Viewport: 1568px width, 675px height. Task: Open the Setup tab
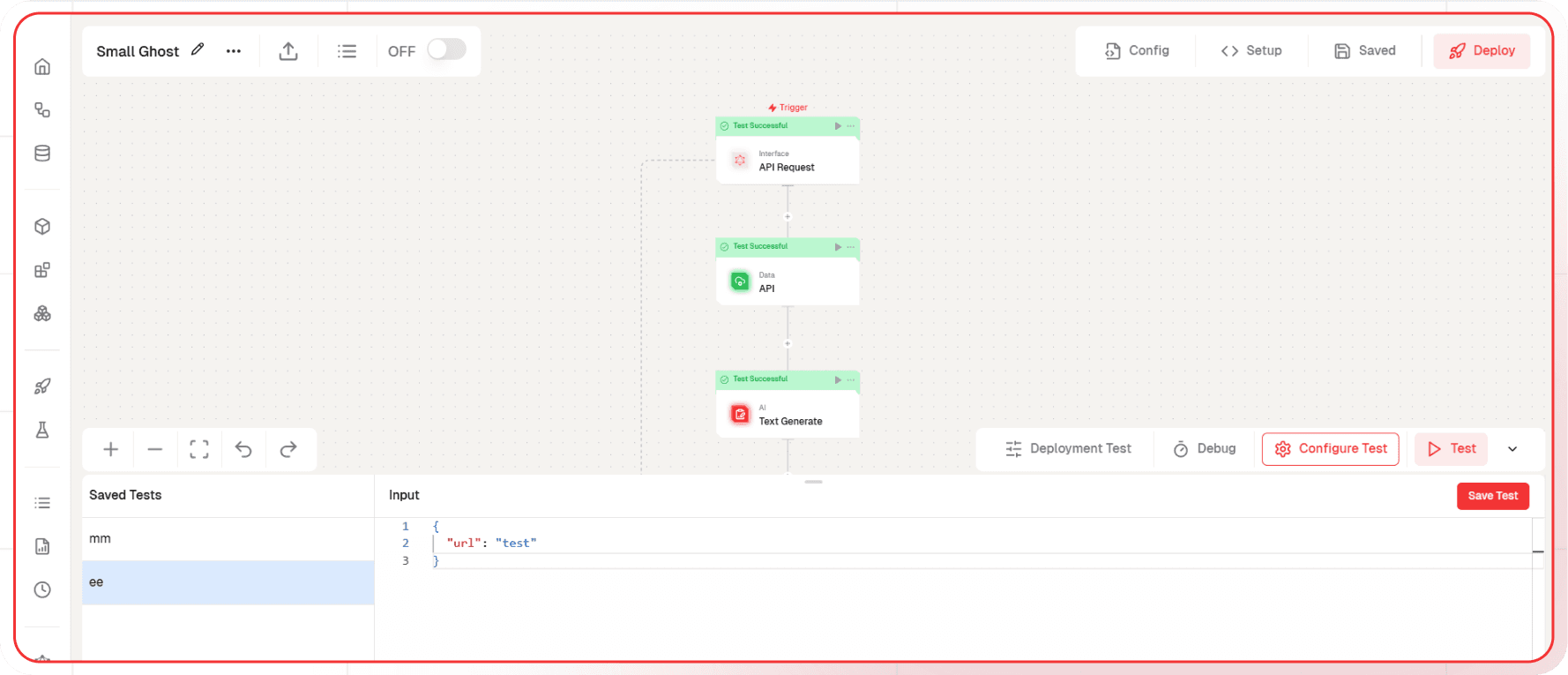[x=1251, y=50]
